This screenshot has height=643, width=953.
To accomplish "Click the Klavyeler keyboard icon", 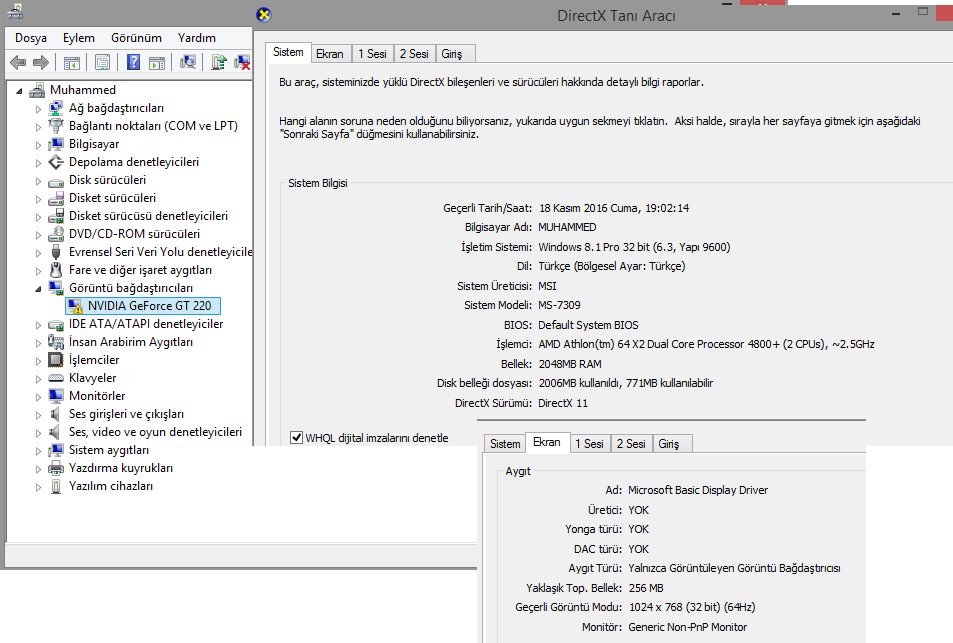I will pyautogui.click(x=56, y=378).
